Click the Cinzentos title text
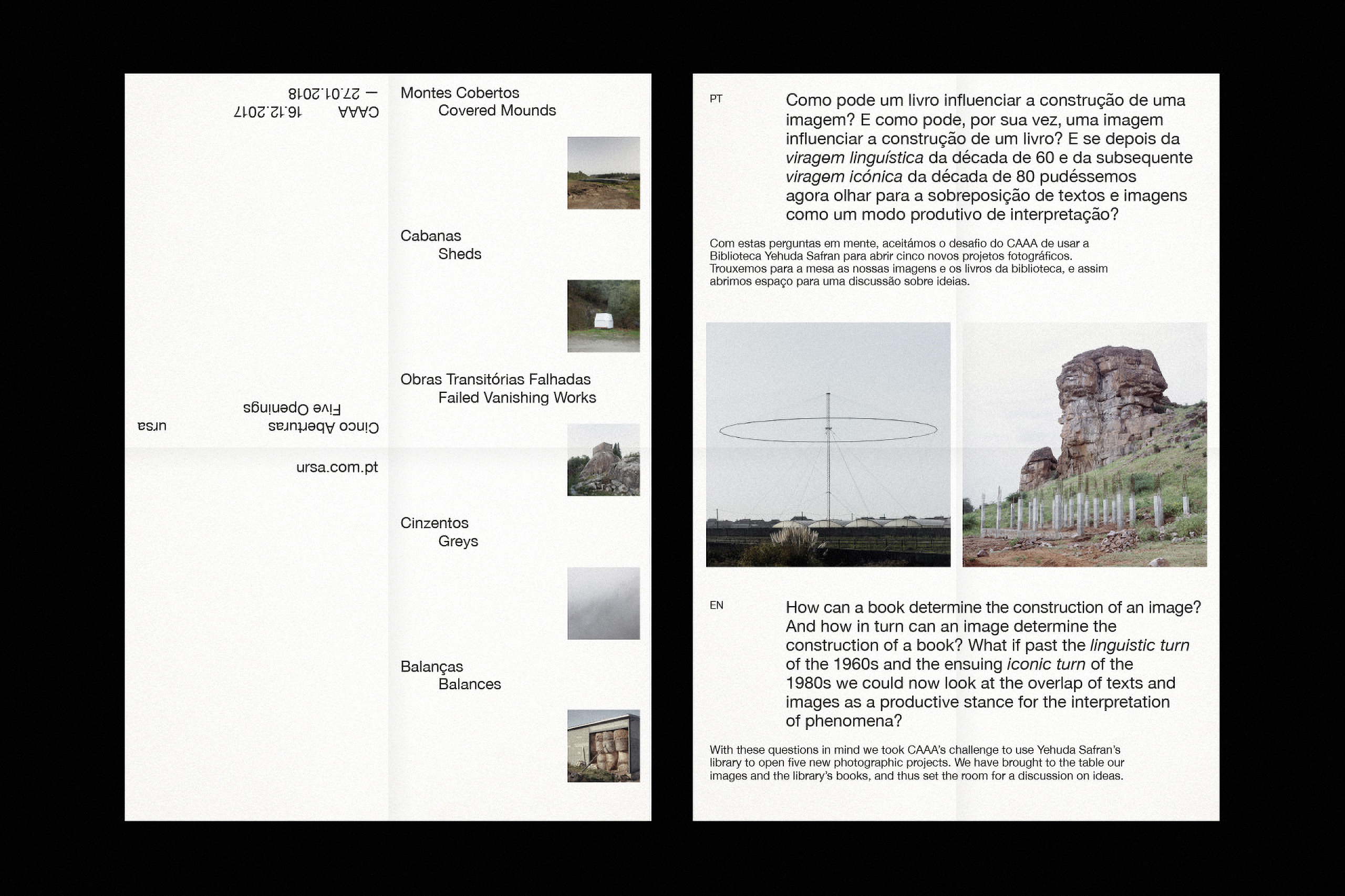Viewport: 1345px width, 896px height. point(434,523)
